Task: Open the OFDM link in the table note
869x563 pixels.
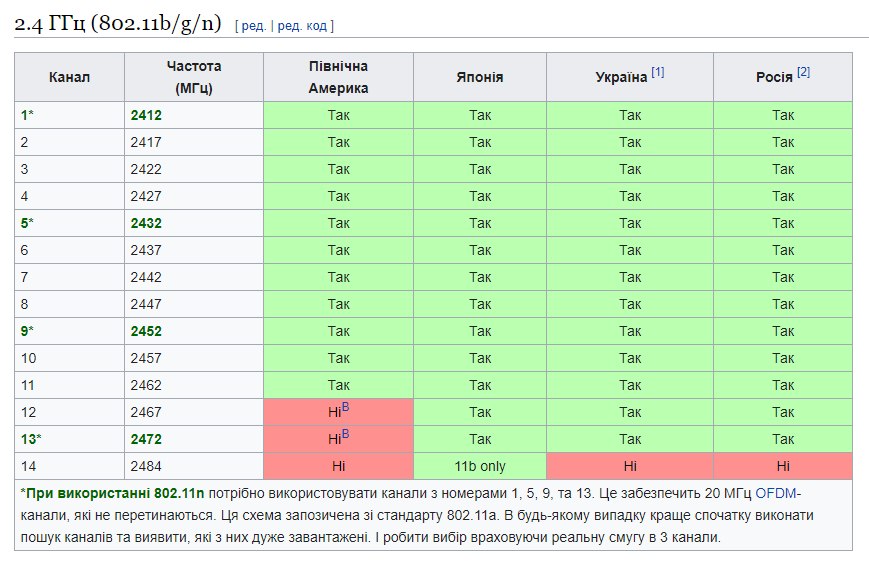Action: pyautogui.click(x=775, y=493)
